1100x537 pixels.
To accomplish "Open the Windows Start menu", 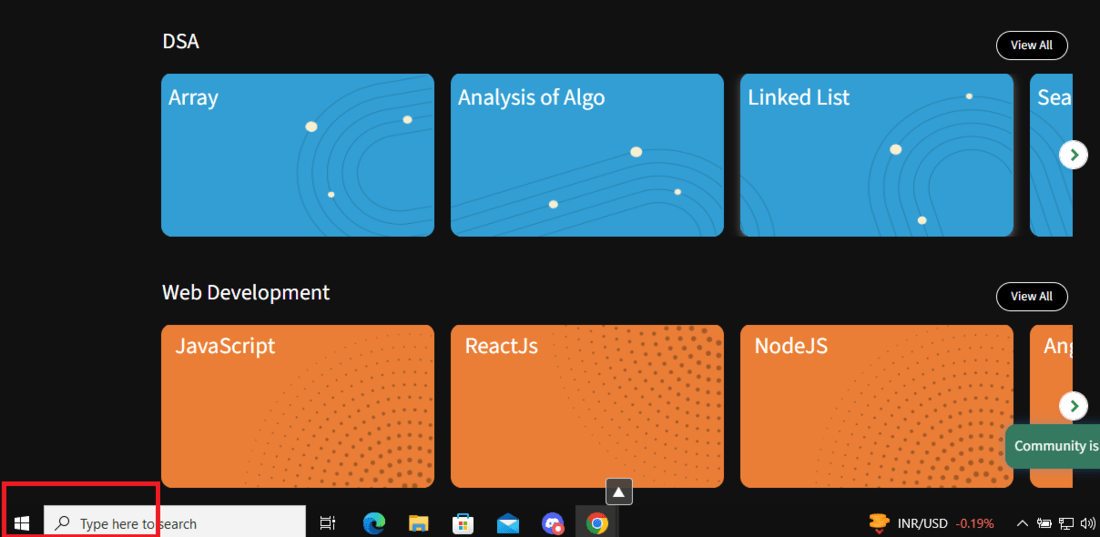I will [21, 523].
